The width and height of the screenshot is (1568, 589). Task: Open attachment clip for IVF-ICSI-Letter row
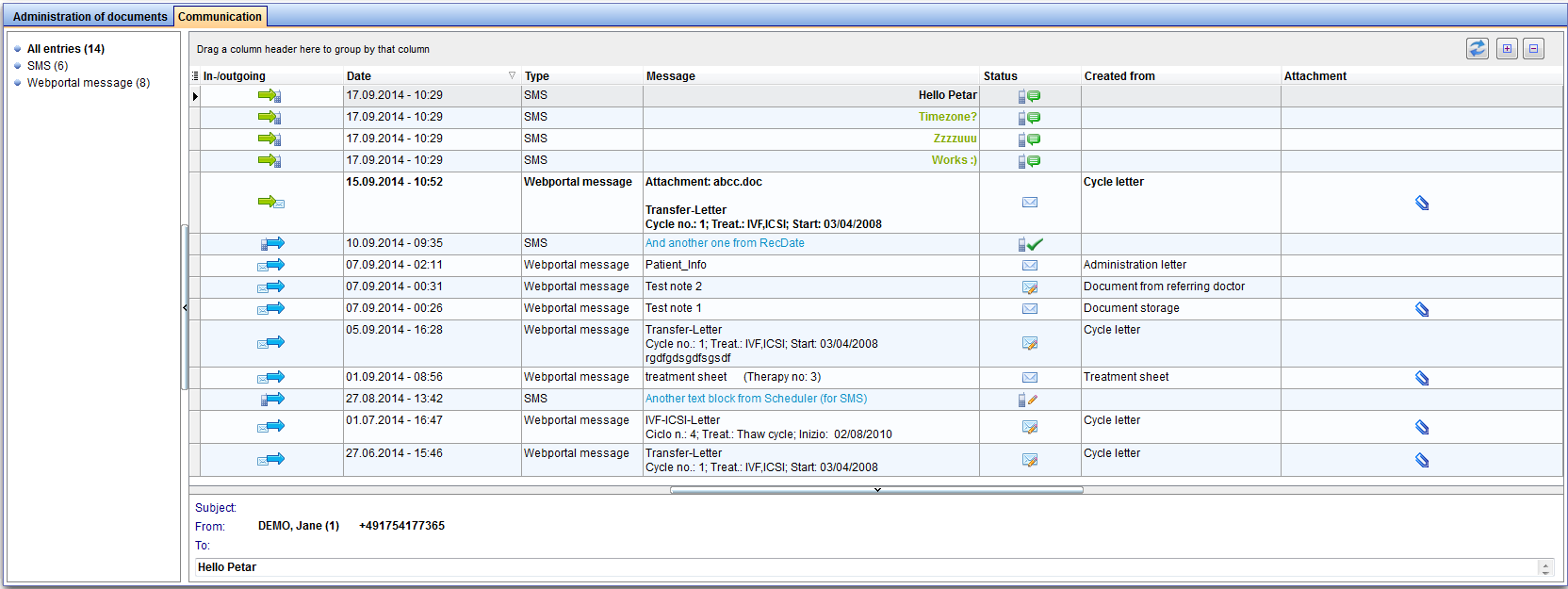(1422, 427)
